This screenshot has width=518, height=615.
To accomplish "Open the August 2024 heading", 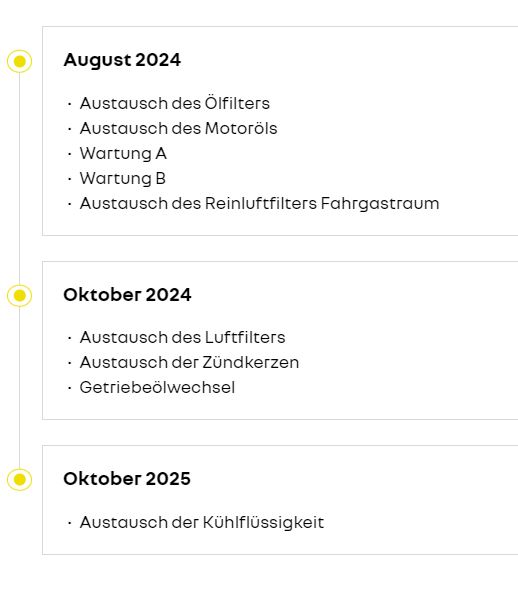I will 122,60.
